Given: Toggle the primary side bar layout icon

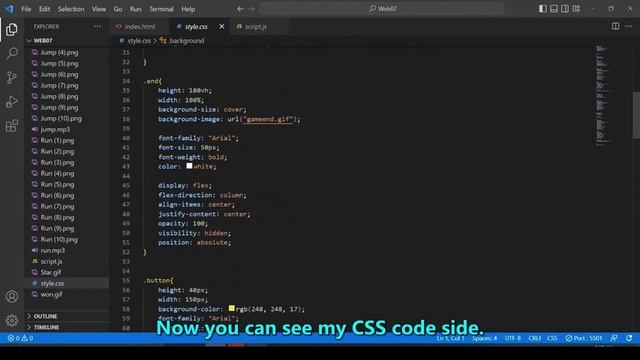Looking at the screenshot, I should pyautogui.click(x=542, y=9).
